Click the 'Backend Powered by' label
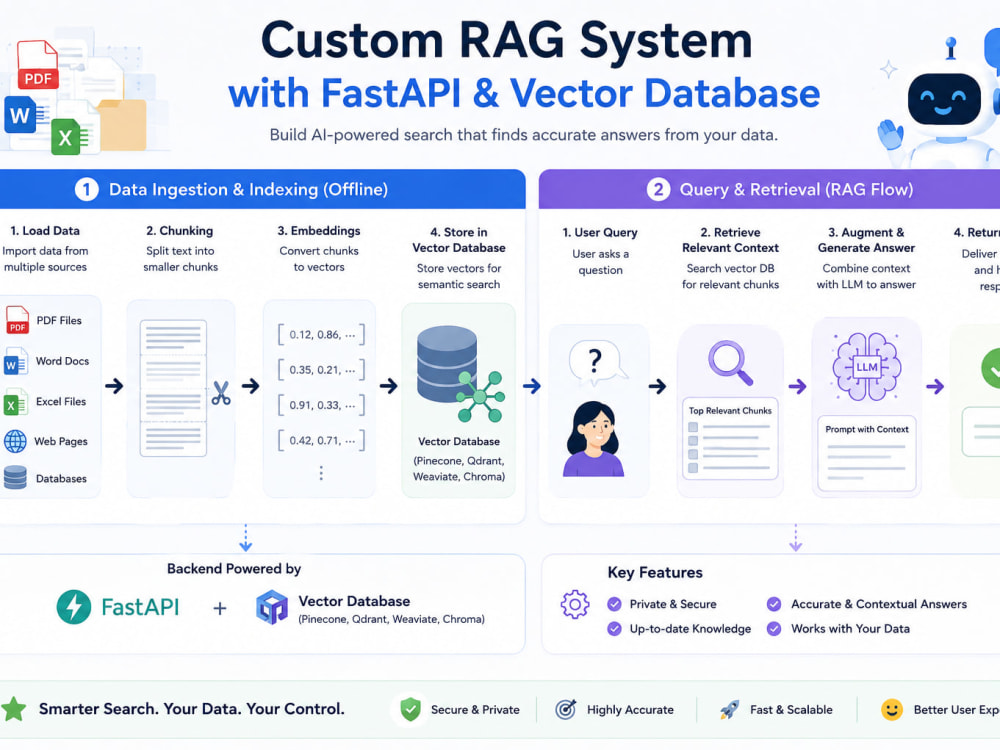The image size is (1000, 750). pos(234,569)
